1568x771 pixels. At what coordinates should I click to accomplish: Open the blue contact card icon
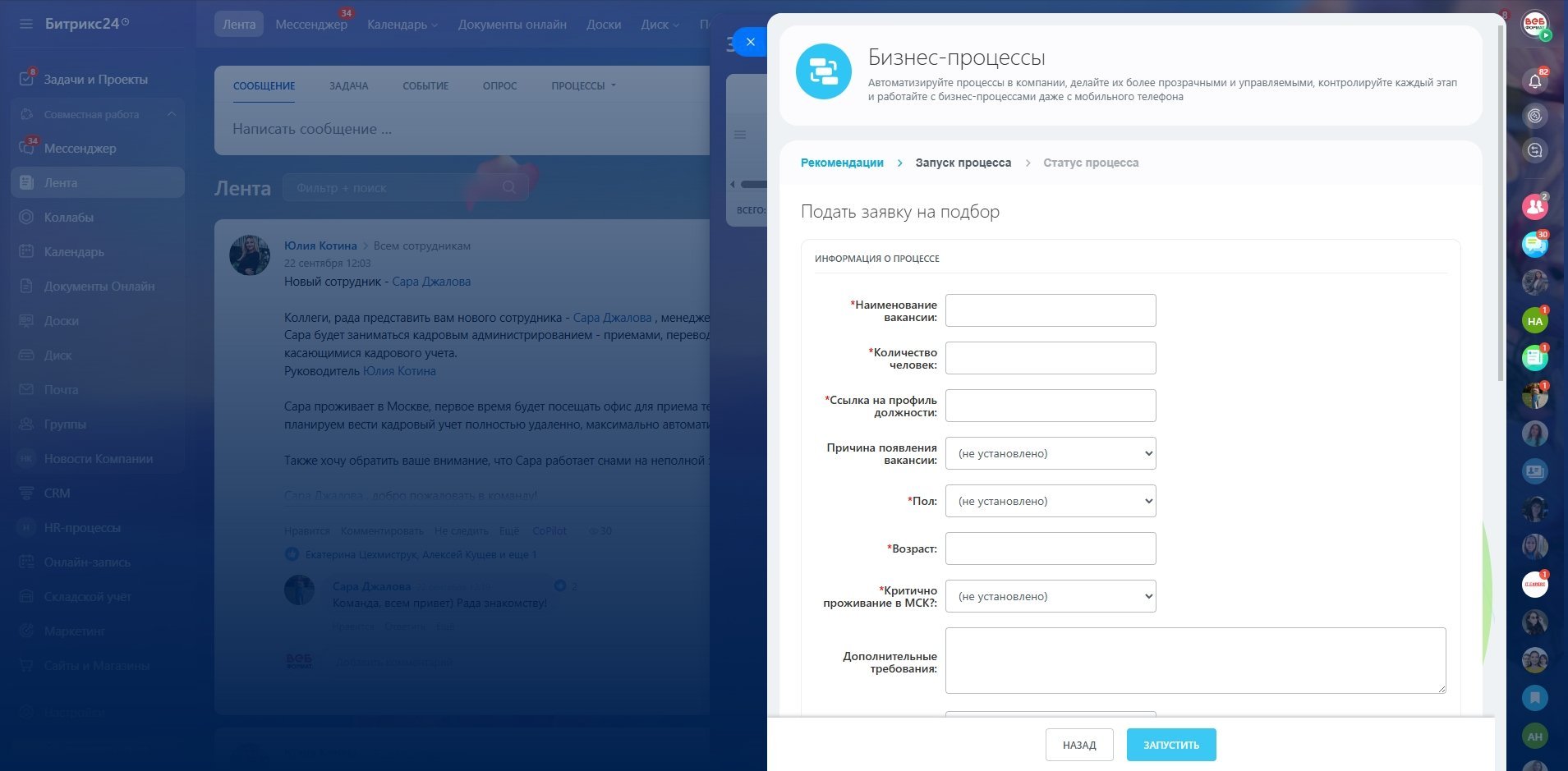(1534, 471)
